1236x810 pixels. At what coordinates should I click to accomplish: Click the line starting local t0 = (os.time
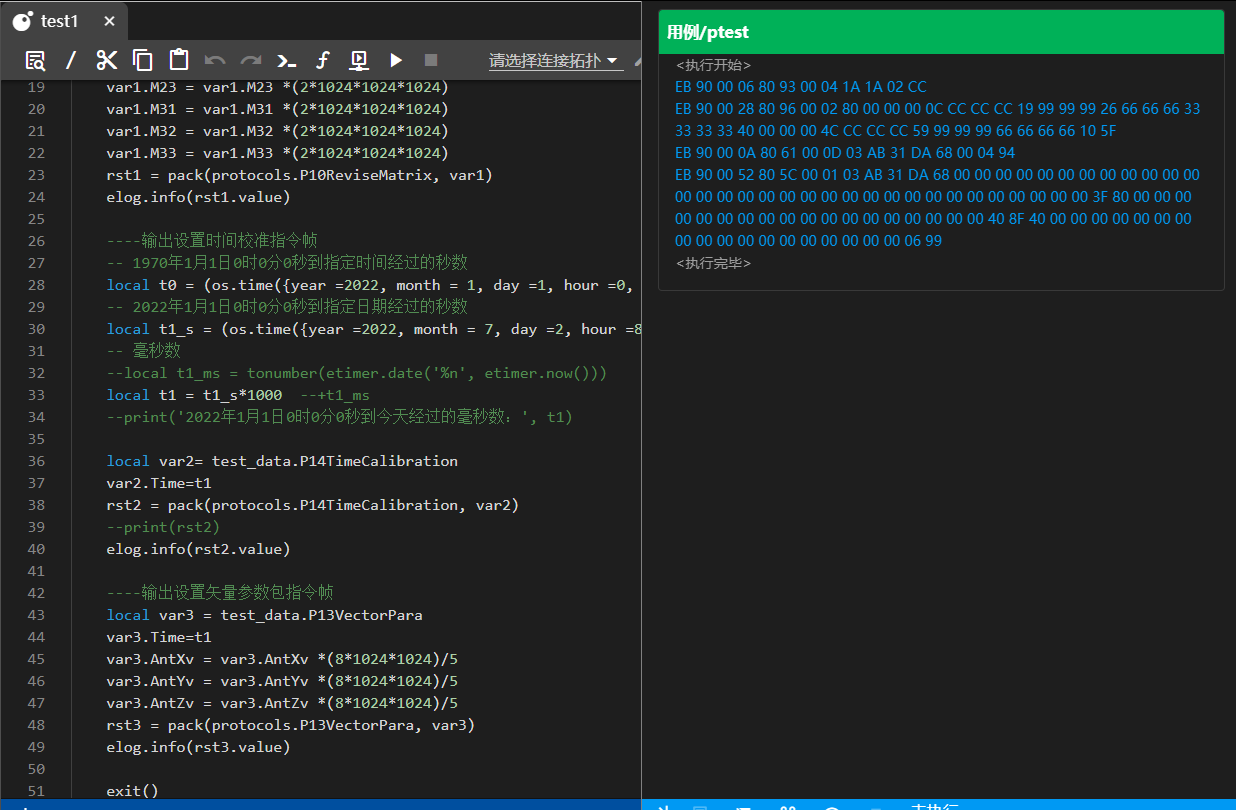click(x=372, y=285)
